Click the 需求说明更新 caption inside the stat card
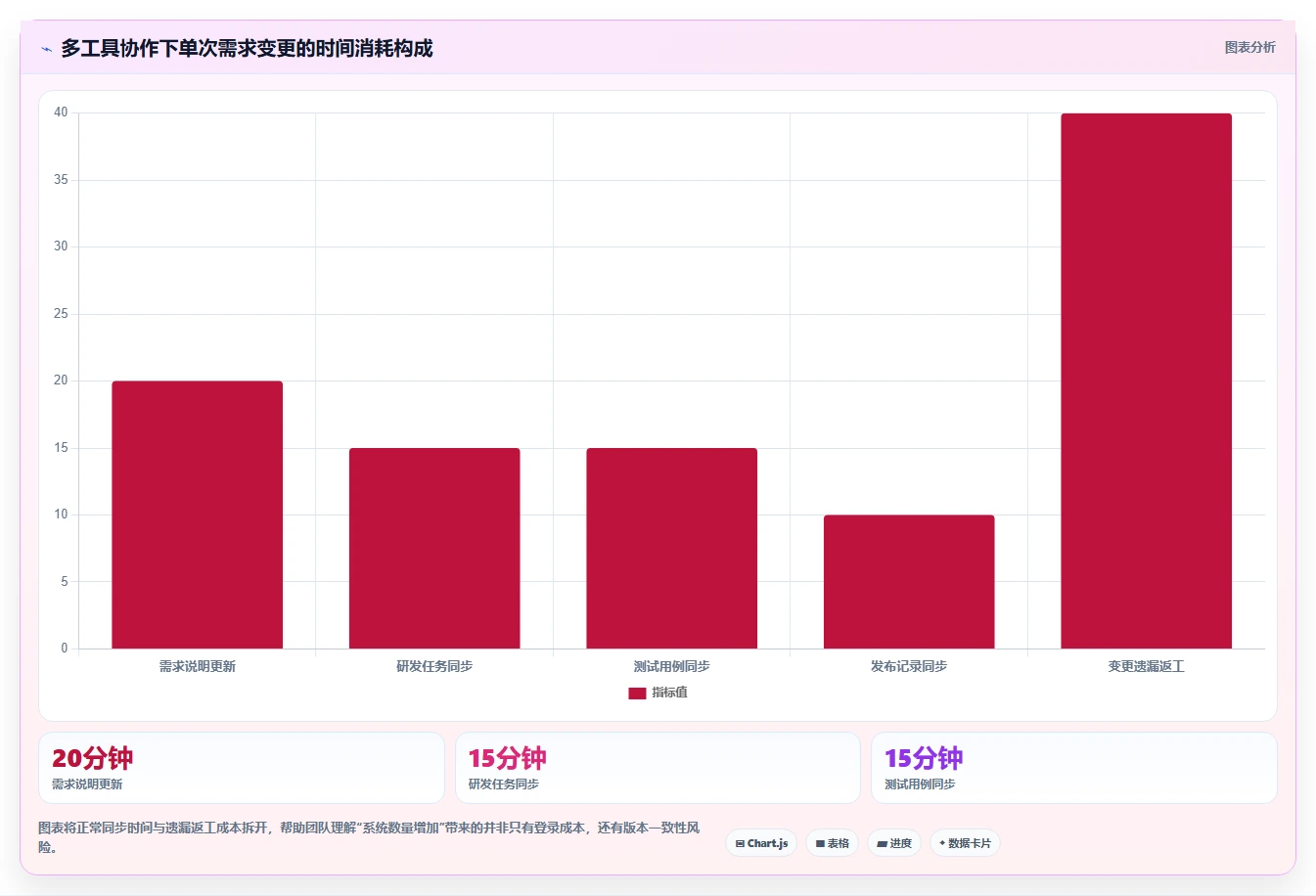Image resolution: width=1316 pixels, height=896 pixels. pyautogui.click(x=87, y=784)
